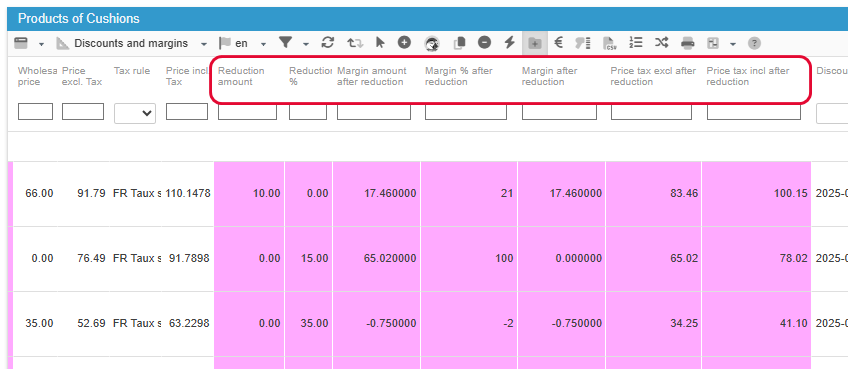Select margin percent cell showing 100
This screenshot has height=369, width=848.
[469, 259]
